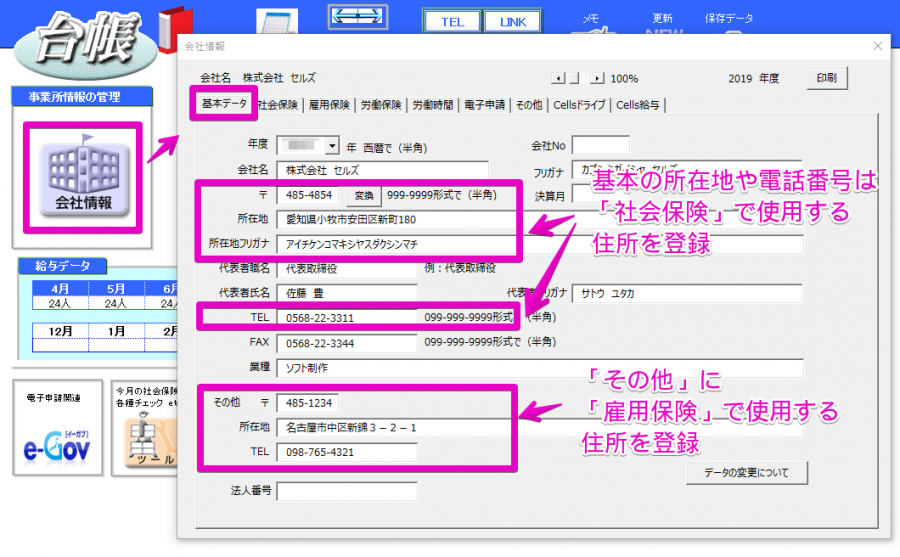Click その他 TEL field 098-765-4321
The height and width of the screenshot is (557, 900).
[x=347, y=452]
